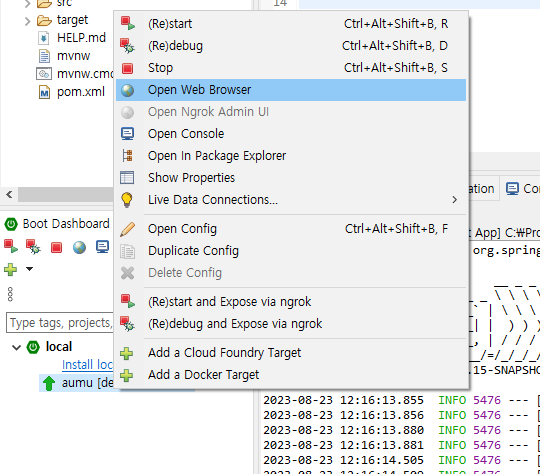Viewport: 540px width, 474px height.
Task: Open the Live Data Connections submenu
Action: pyautogui.click(x=291, y=200)
